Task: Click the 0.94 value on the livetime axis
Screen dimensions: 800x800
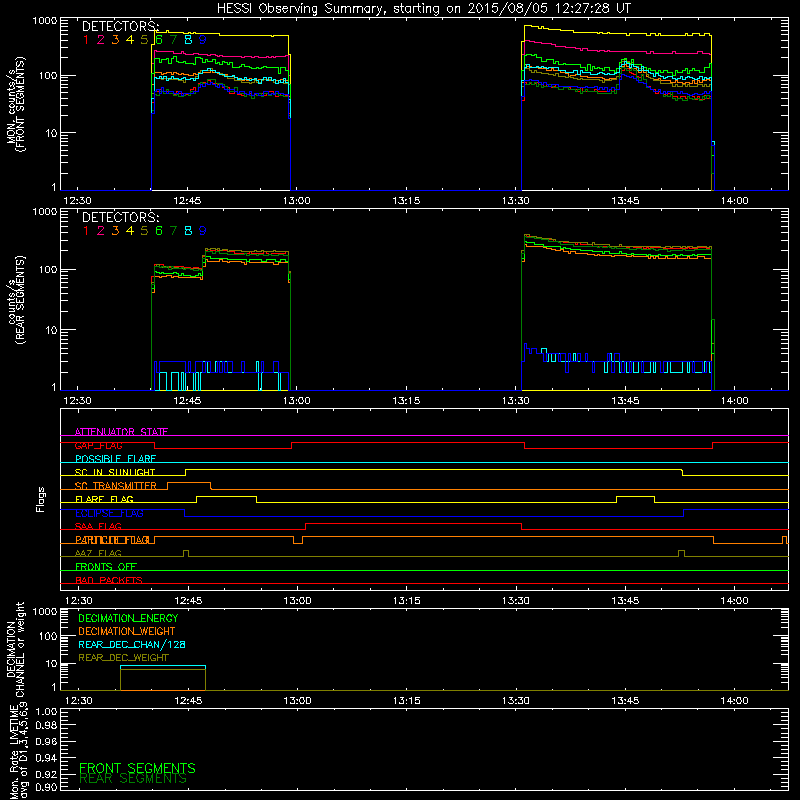Action: (x=46, y=758)
